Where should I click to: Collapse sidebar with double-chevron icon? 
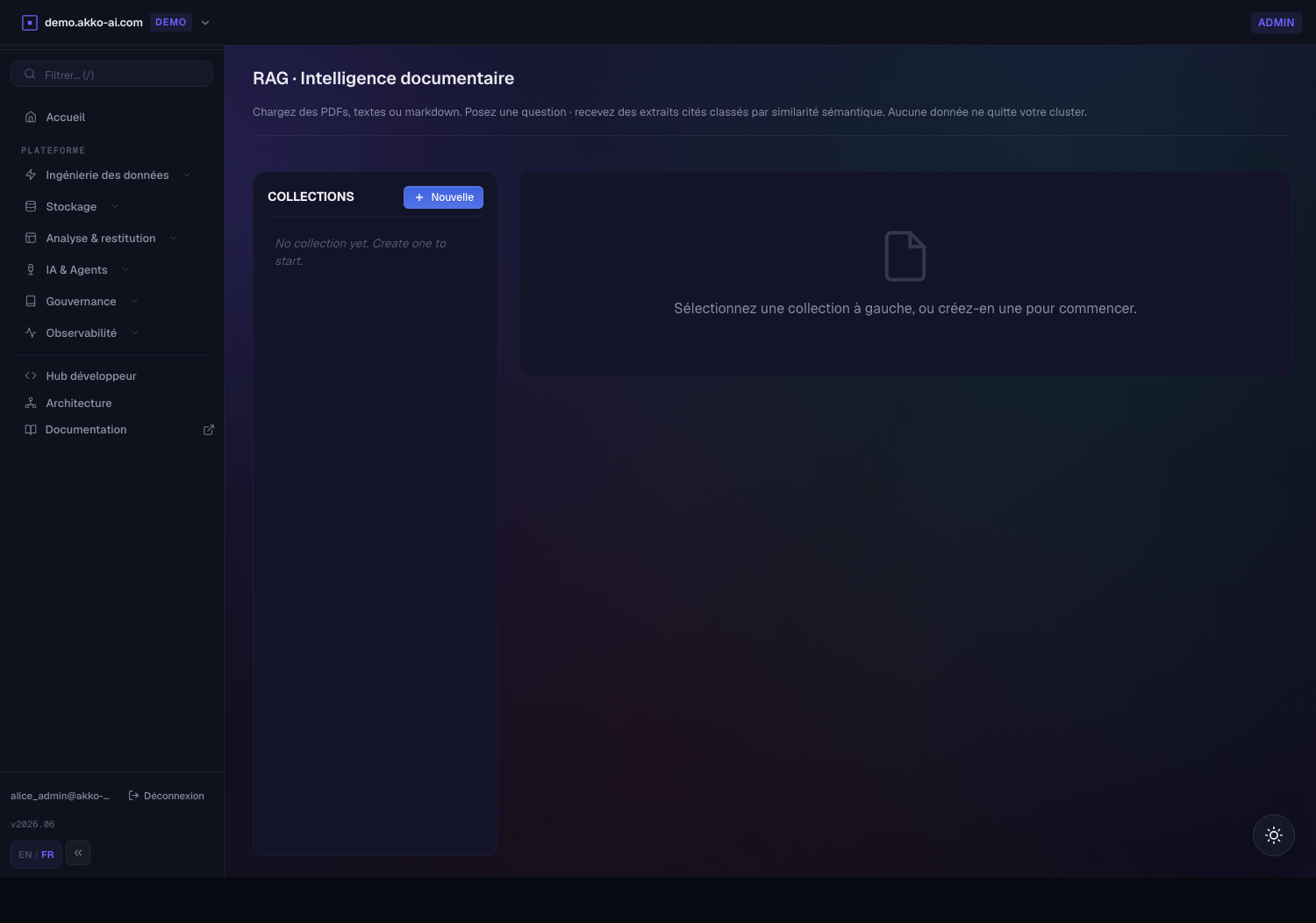point(78,853)
